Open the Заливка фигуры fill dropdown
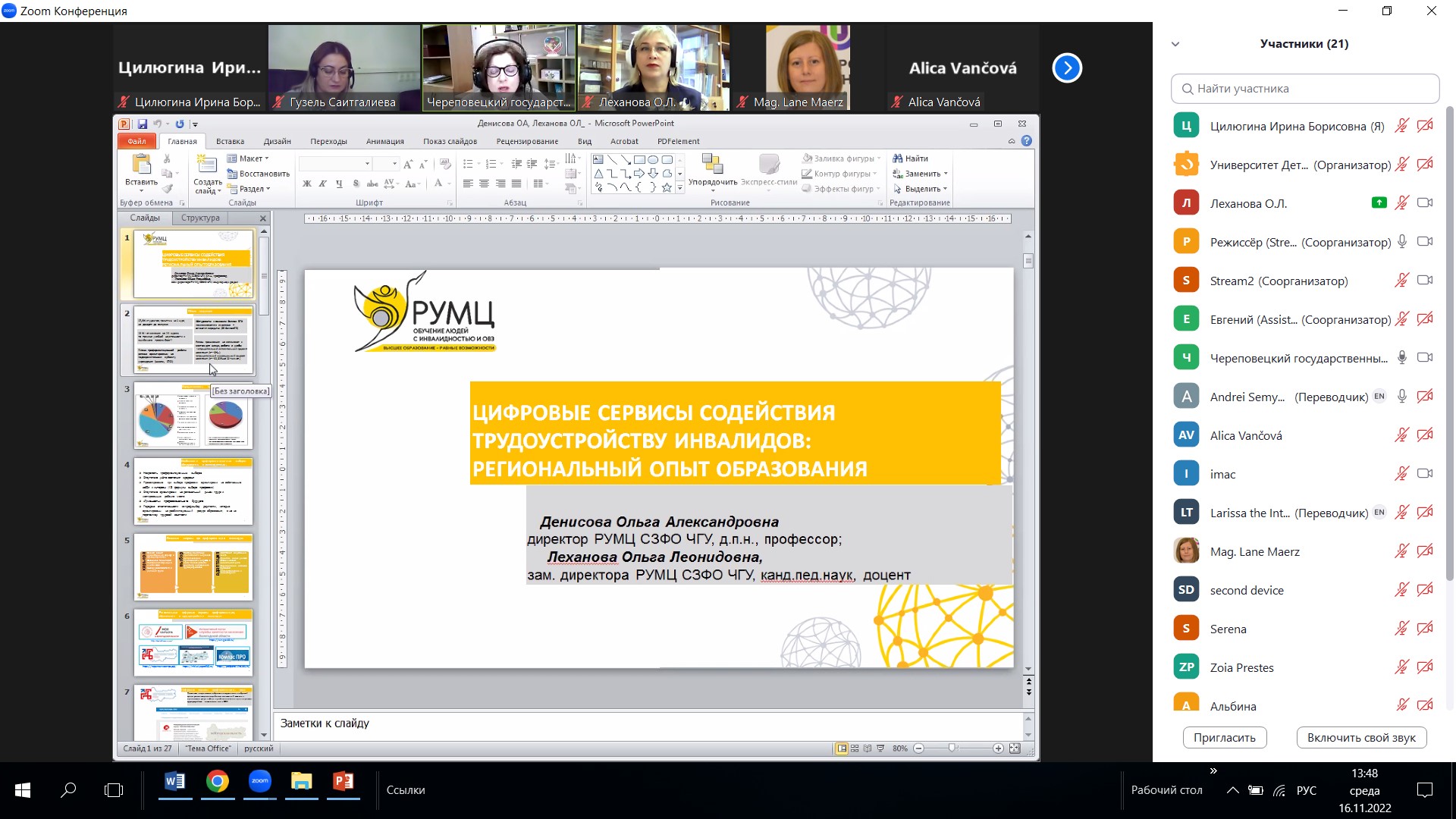Image resolution: width=1456 pixels, height=819 pixels. [843, 158]
